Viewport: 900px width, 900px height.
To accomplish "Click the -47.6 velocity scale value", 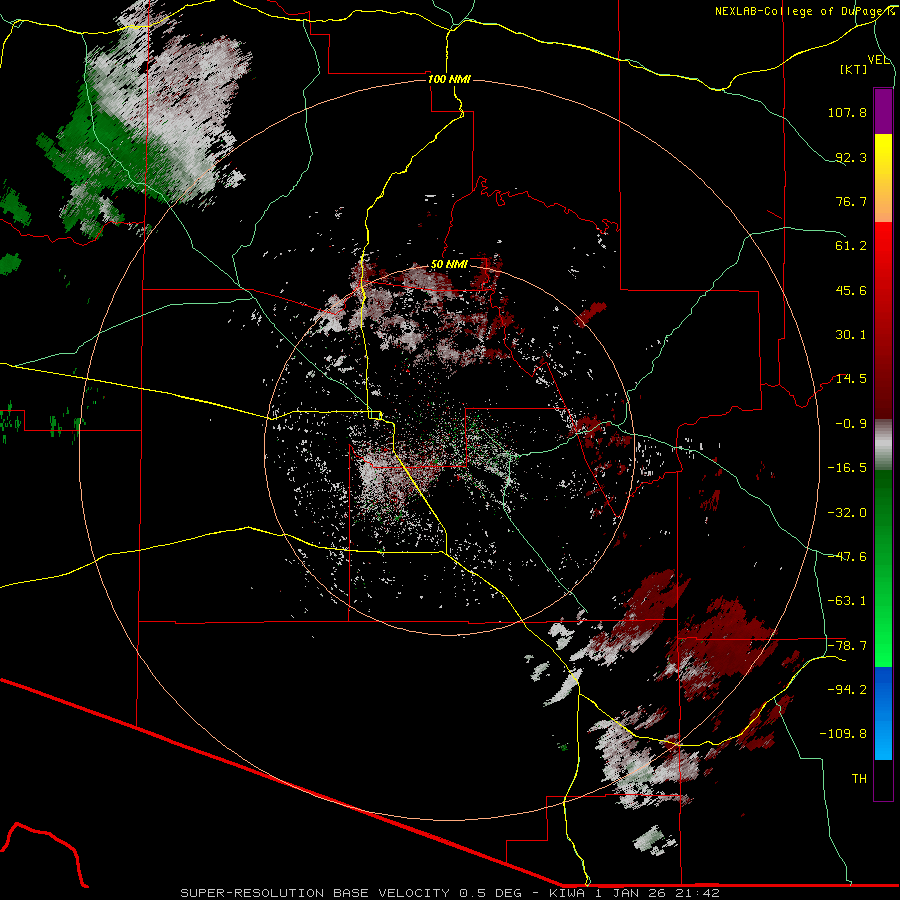I will [847, 557].
